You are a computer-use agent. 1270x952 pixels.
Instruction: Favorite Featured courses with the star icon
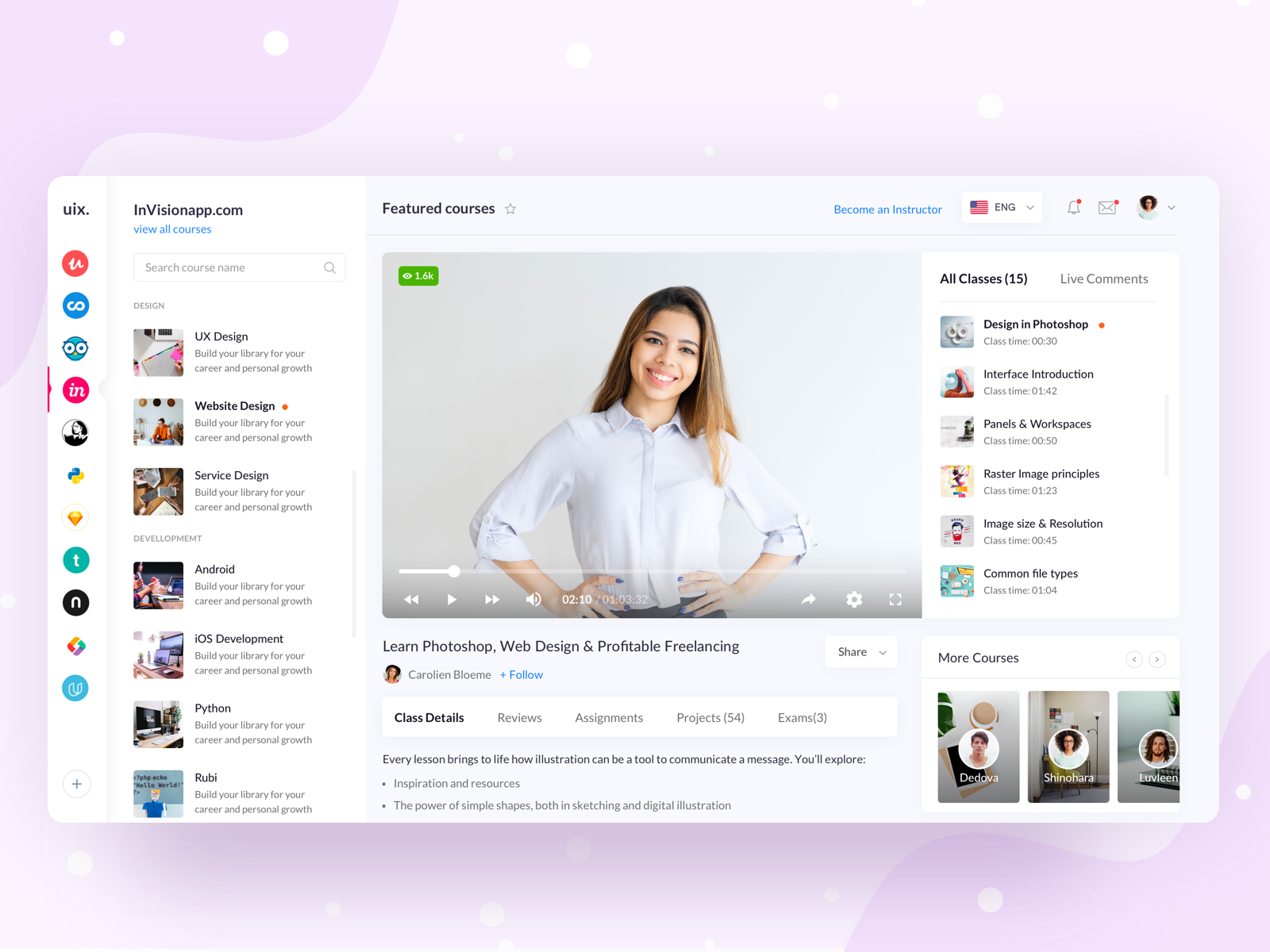pyautogui.click(x=510, y=209)
